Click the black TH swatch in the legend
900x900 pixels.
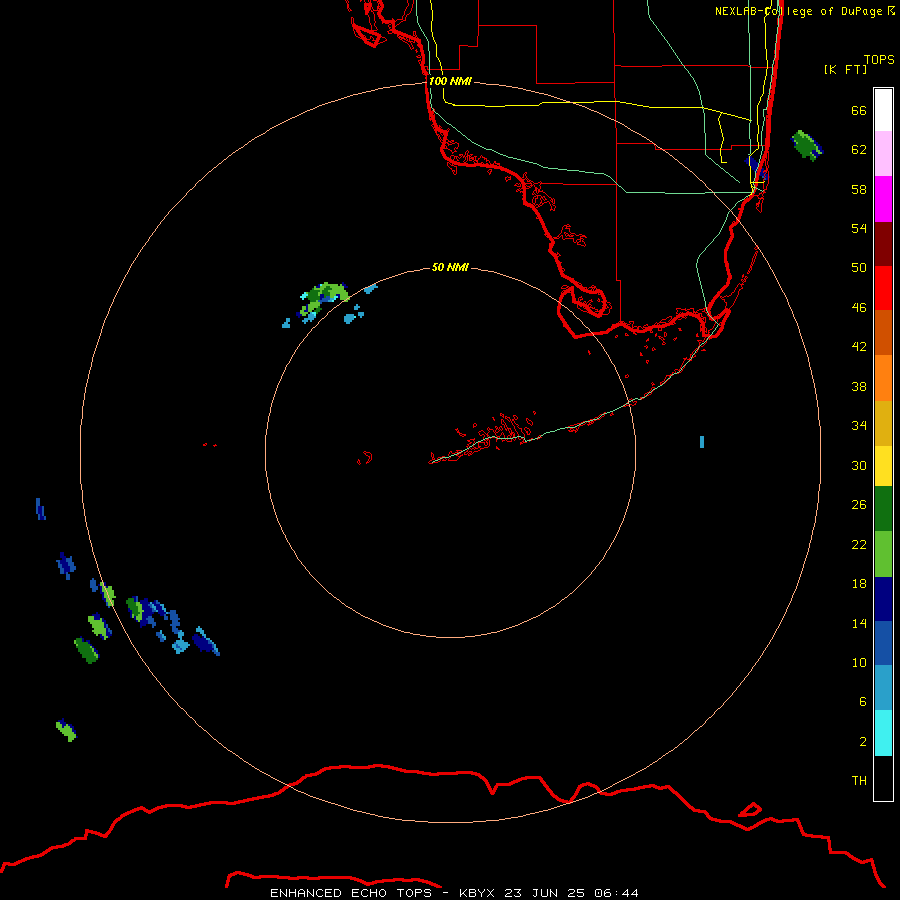pyautogui.click(x=883, y=778)
